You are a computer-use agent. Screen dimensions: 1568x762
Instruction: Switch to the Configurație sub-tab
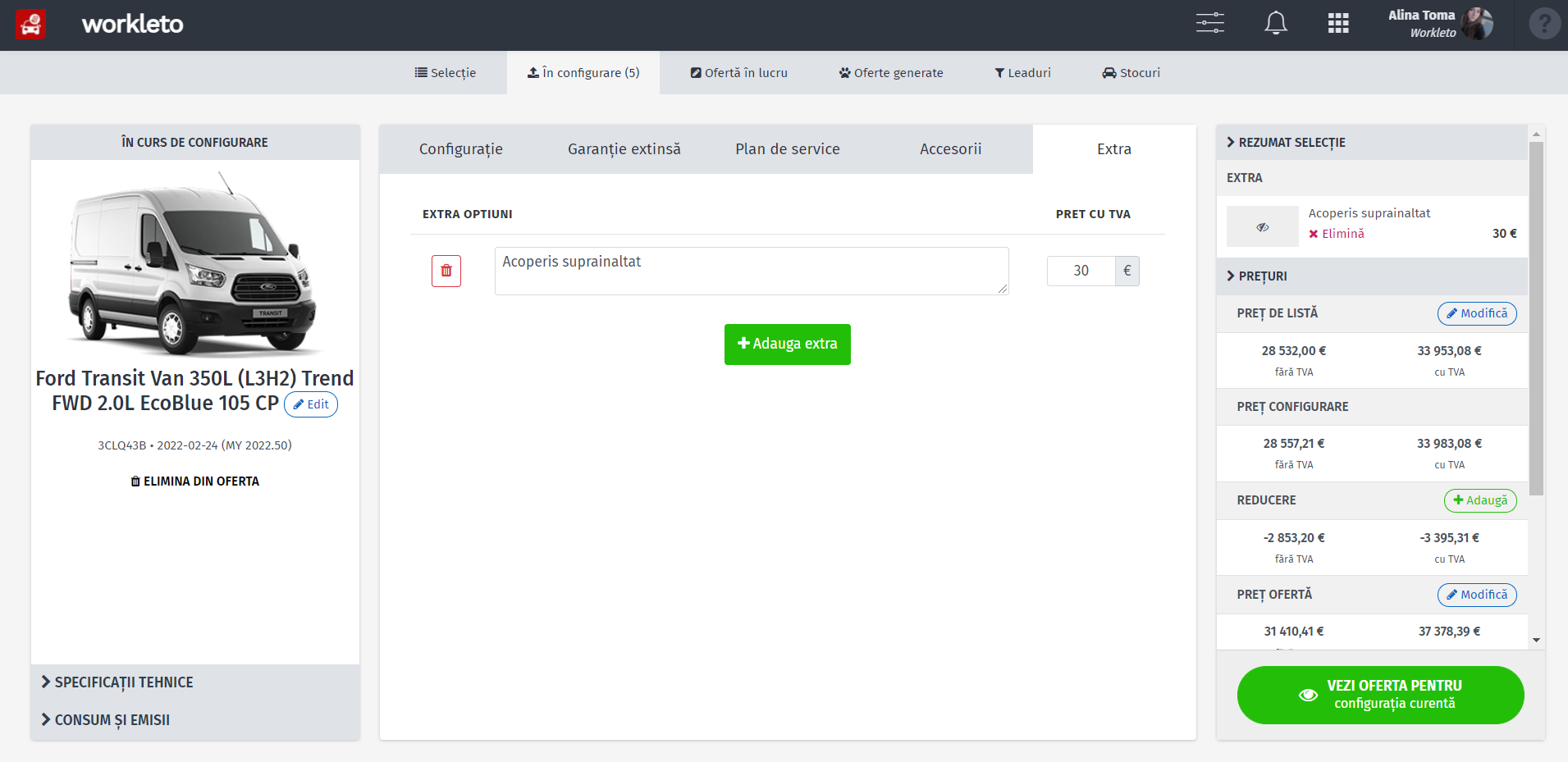click(461, 149)
